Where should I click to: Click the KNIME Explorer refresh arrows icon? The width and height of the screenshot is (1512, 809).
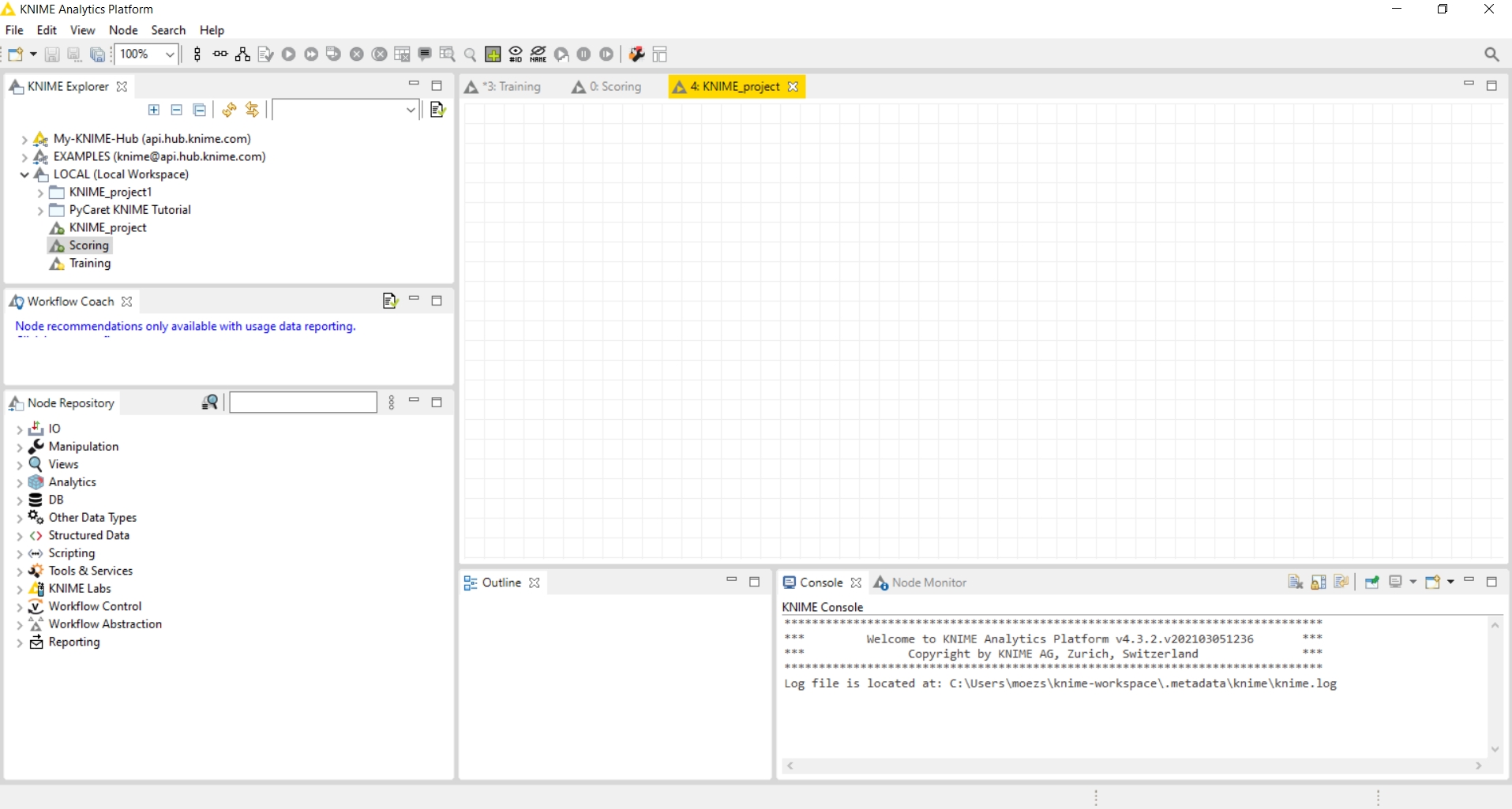coord(229,110)
